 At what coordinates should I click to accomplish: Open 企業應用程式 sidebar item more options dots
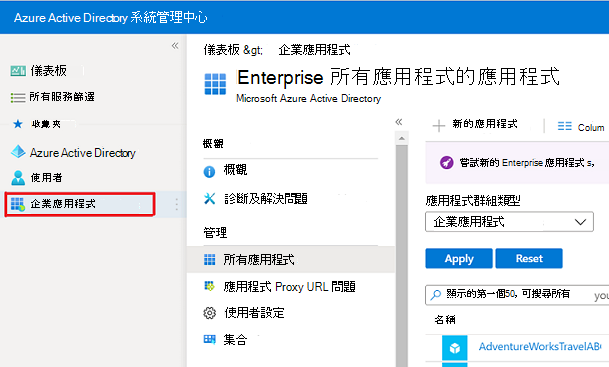tap(176, 204)
